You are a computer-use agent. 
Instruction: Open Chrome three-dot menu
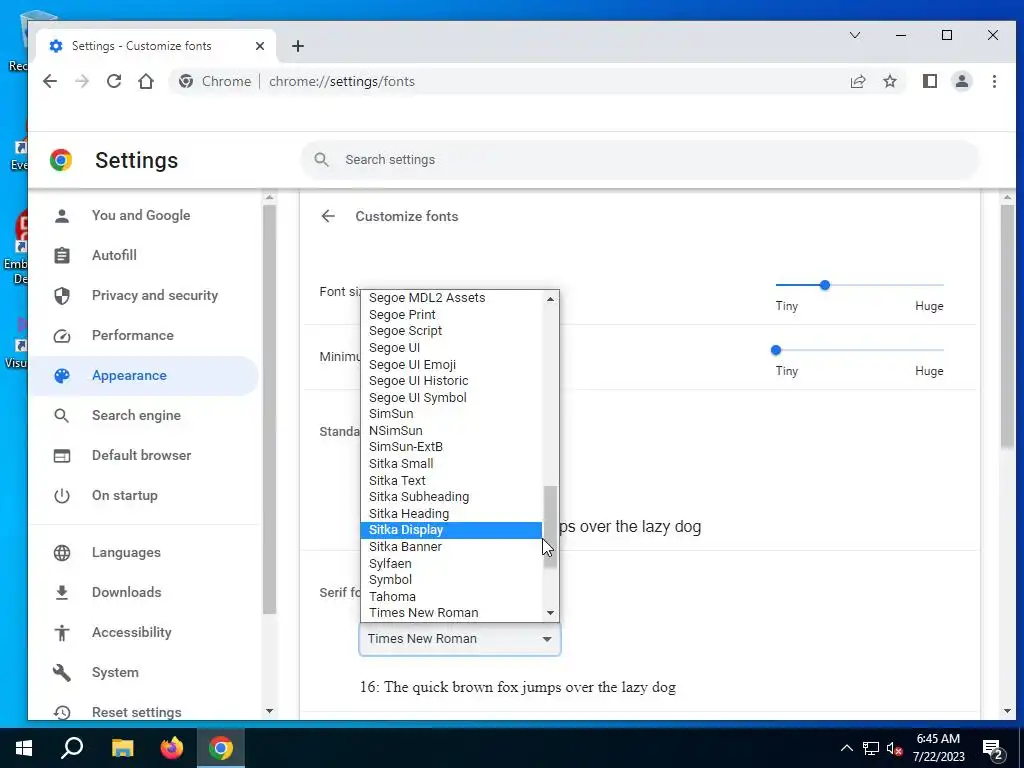click(x=994, y=81)
